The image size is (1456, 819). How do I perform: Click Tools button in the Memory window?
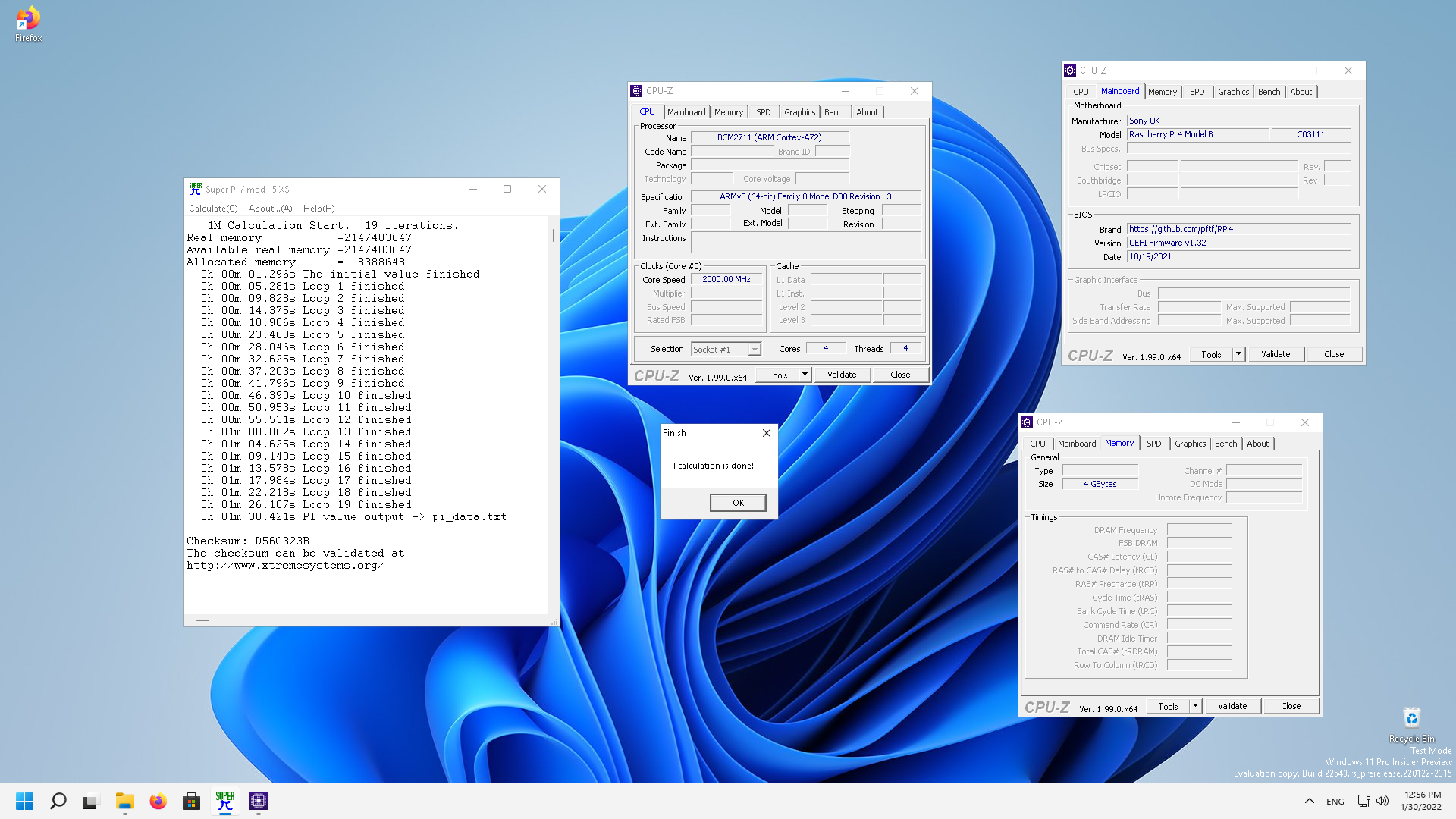coord(1168,707)
